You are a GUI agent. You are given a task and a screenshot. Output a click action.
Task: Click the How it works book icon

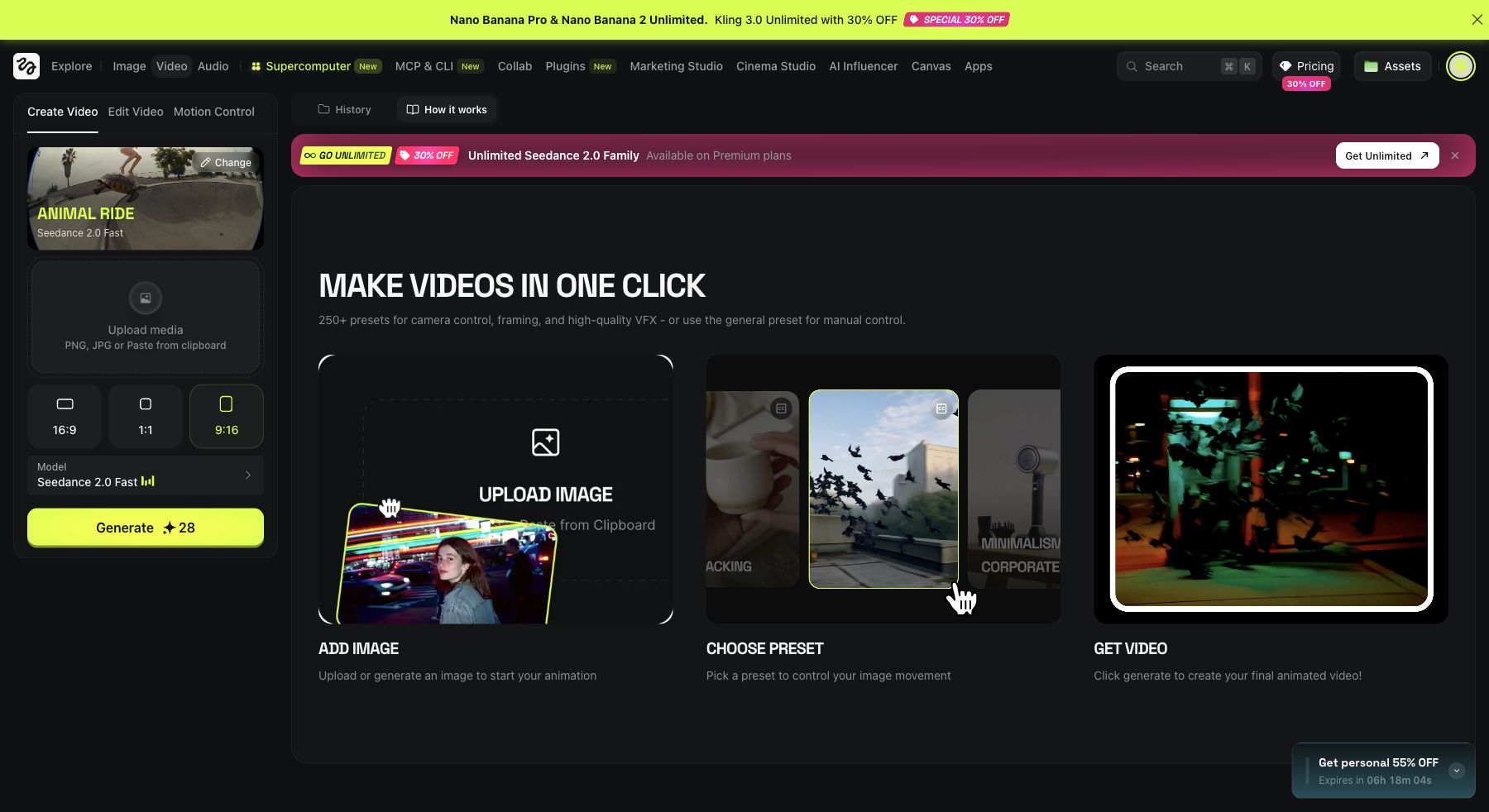pos(413,109)
